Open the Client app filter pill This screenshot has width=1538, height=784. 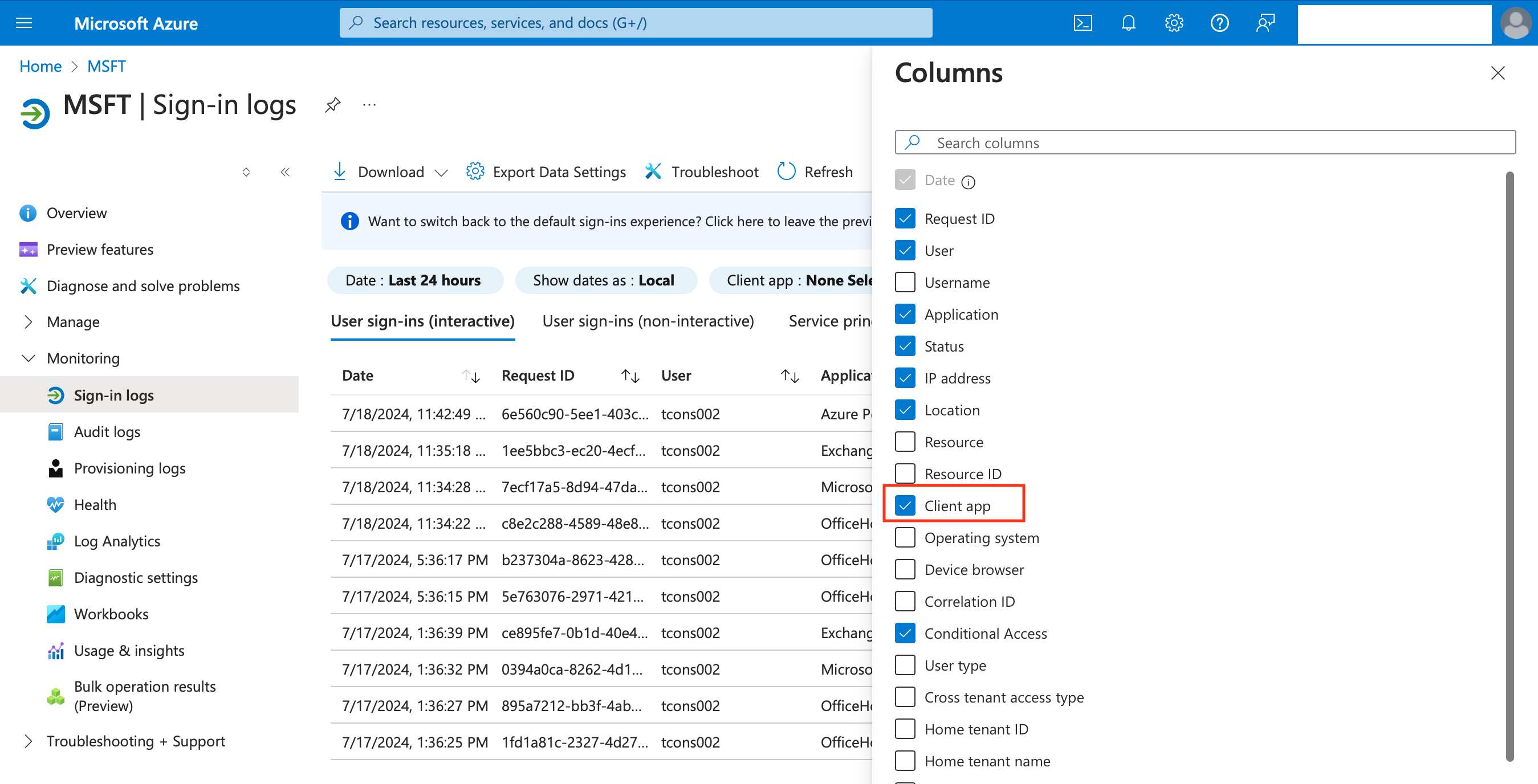point(791,280)
